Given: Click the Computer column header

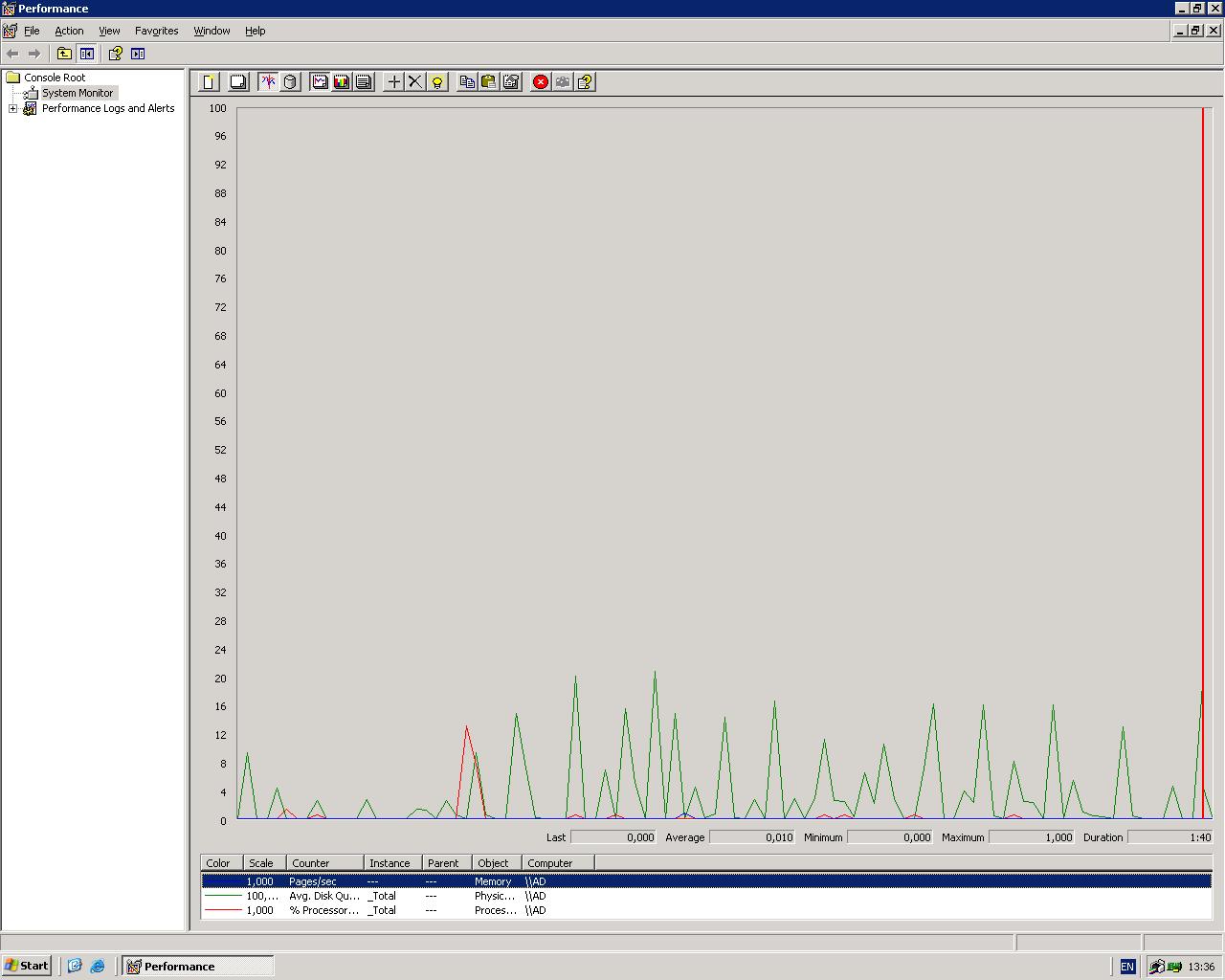Looking at the screenshot, I should [559, 863].
